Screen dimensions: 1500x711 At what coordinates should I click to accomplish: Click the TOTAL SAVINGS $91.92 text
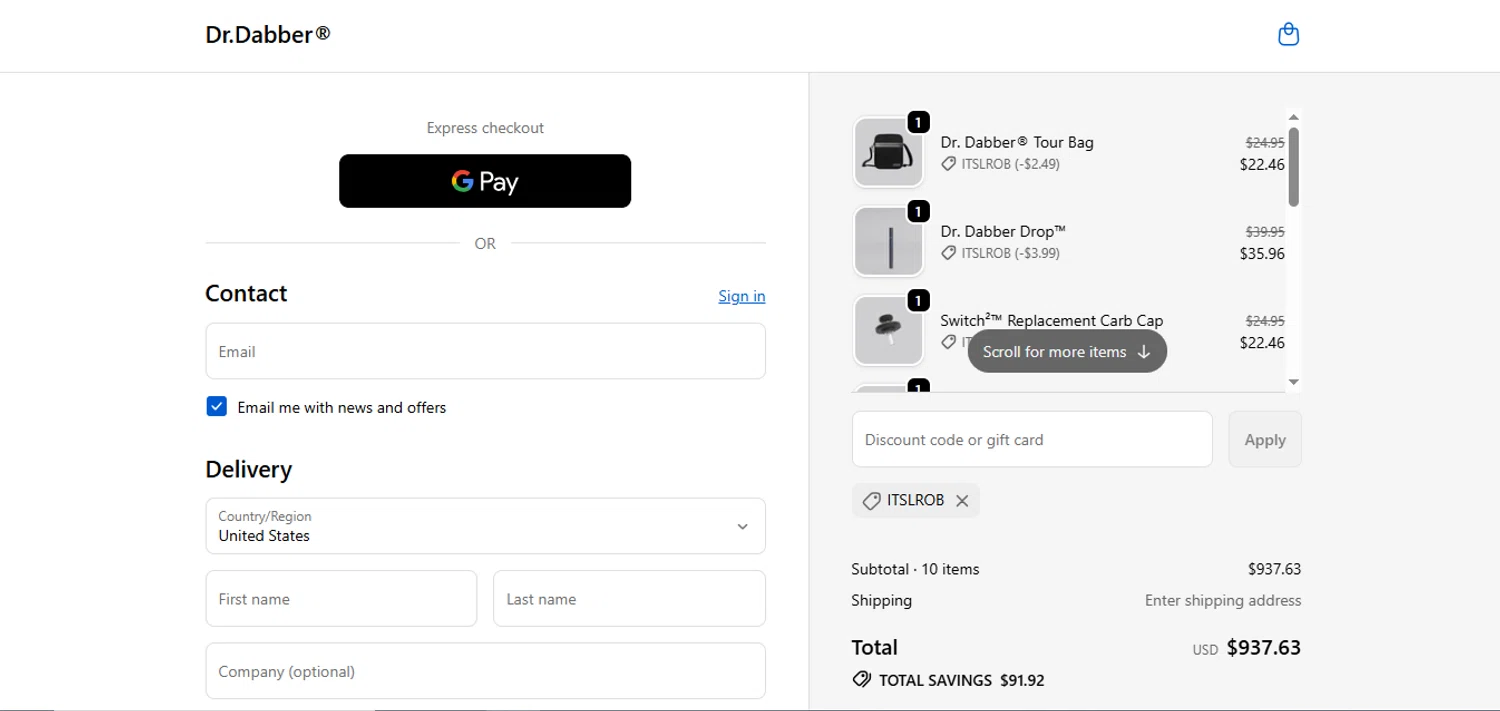click(x=961, y=680)
